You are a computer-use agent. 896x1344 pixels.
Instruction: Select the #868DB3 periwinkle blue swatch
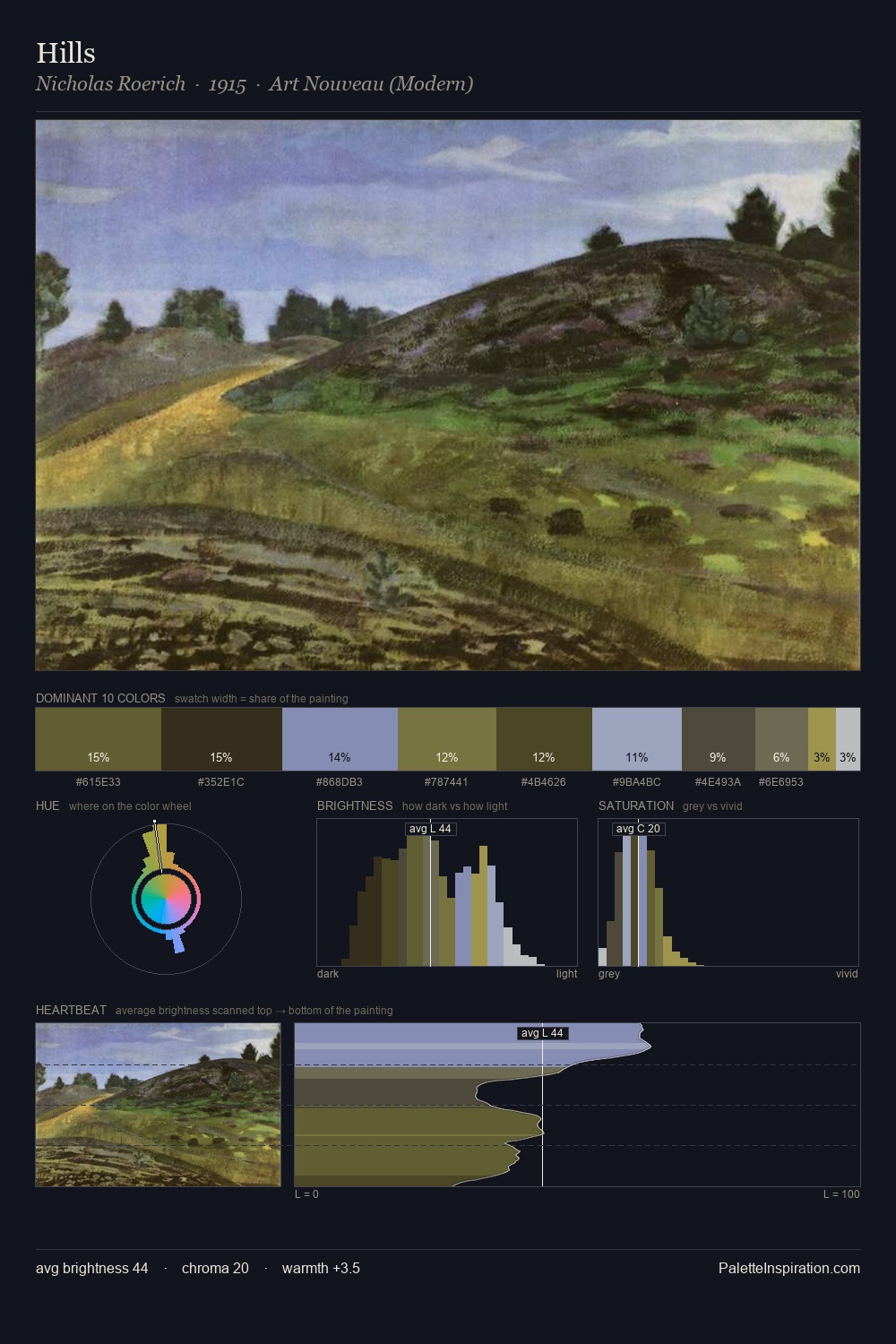point(340,739)
